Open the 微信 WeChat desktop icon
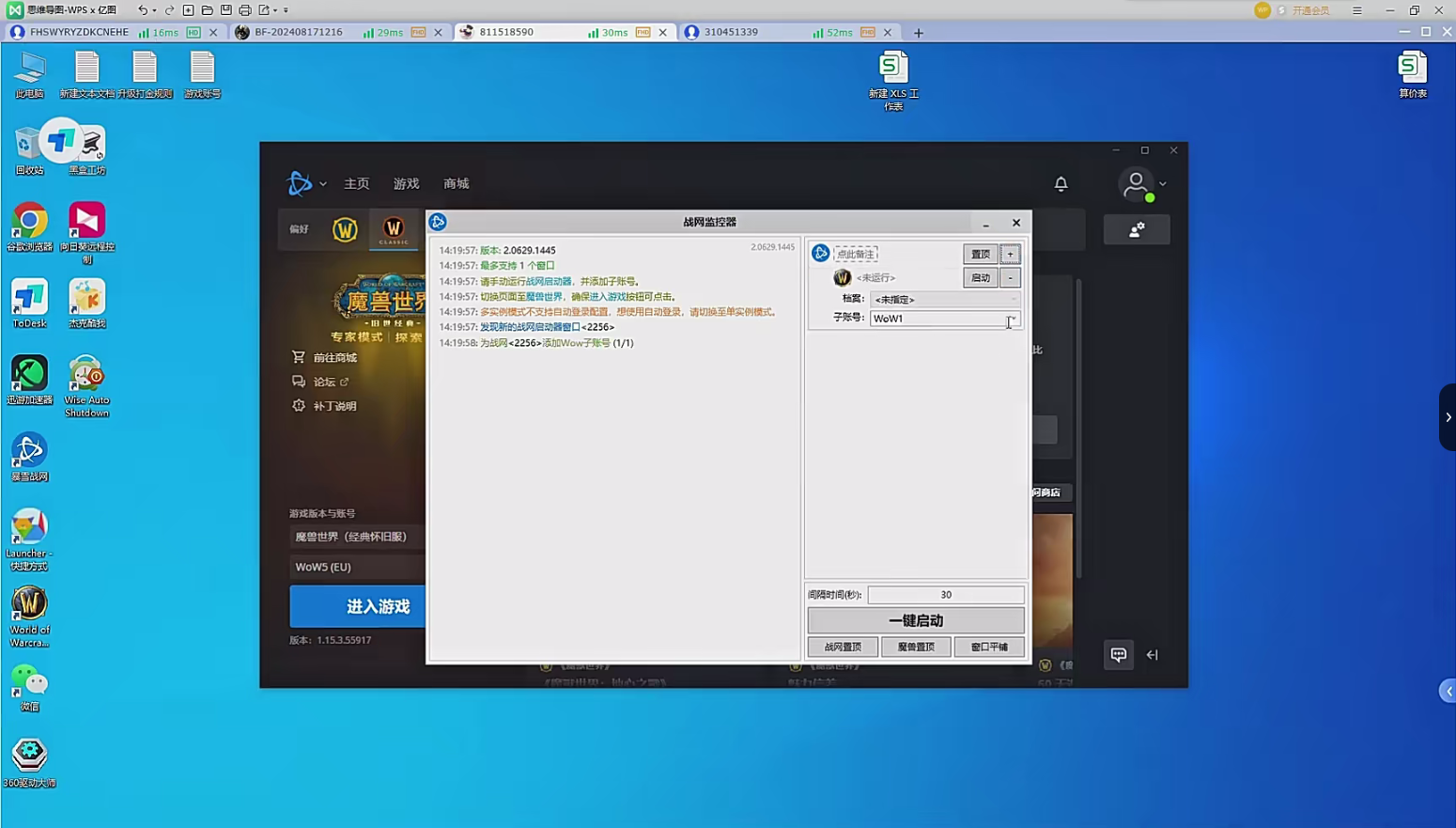This screenshot has width=1456, height=828. click(x=29, y=688)
